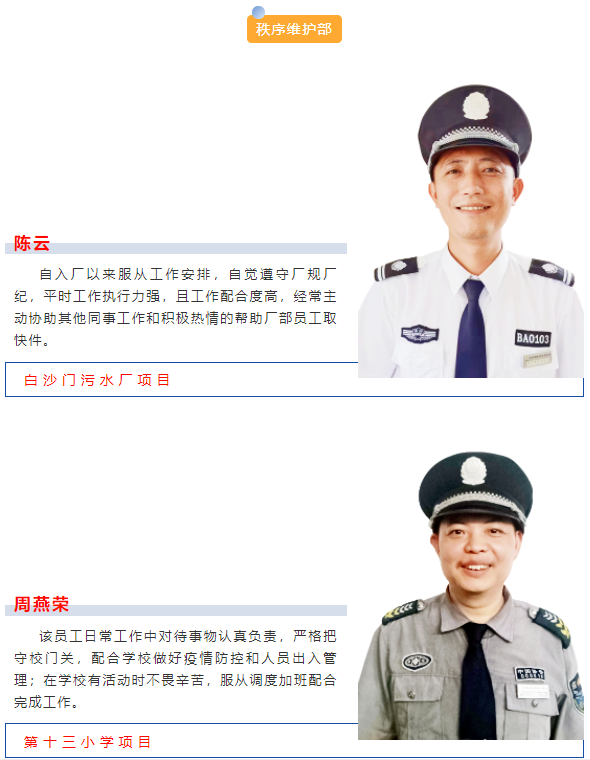
Task: Click the navy tie of the first guard
Action: [x=471, y=329]
